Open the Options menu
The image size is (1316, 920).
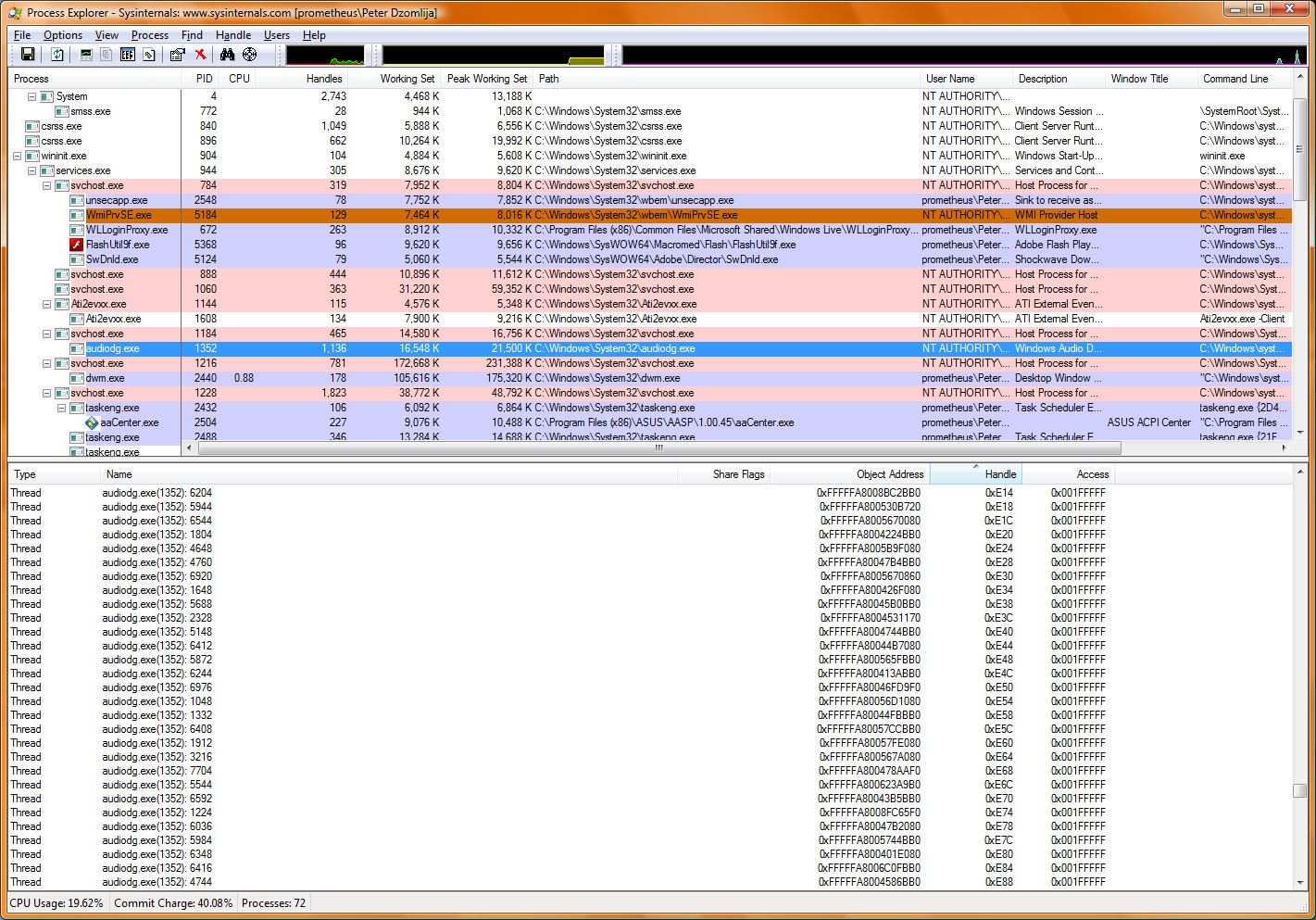[63, 35]
